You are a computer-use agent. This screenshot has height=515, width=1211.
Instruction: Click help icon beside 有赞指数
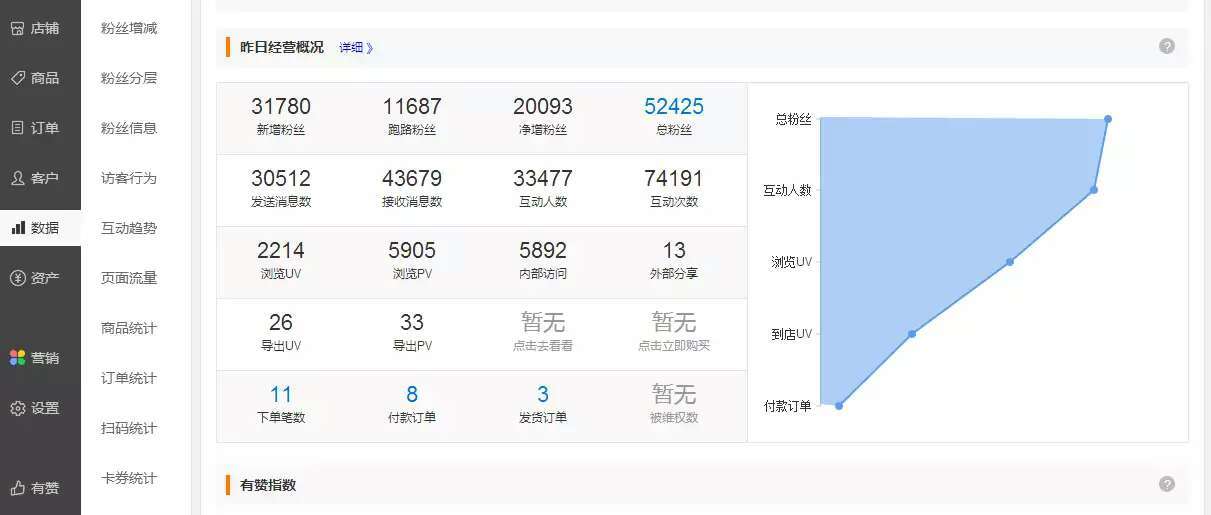pyautogui.click(x=1167, y=484)
